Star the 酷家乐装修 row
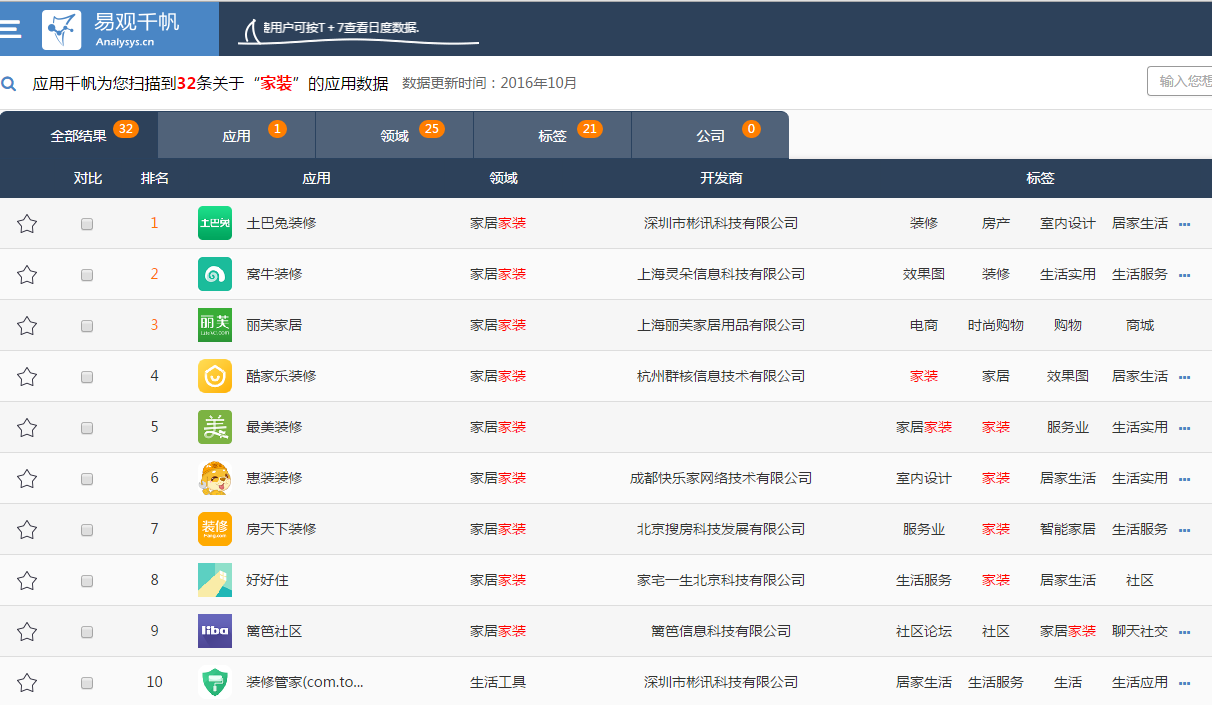The height and width of the screenshot is (705, 1212). click(27, 377)
